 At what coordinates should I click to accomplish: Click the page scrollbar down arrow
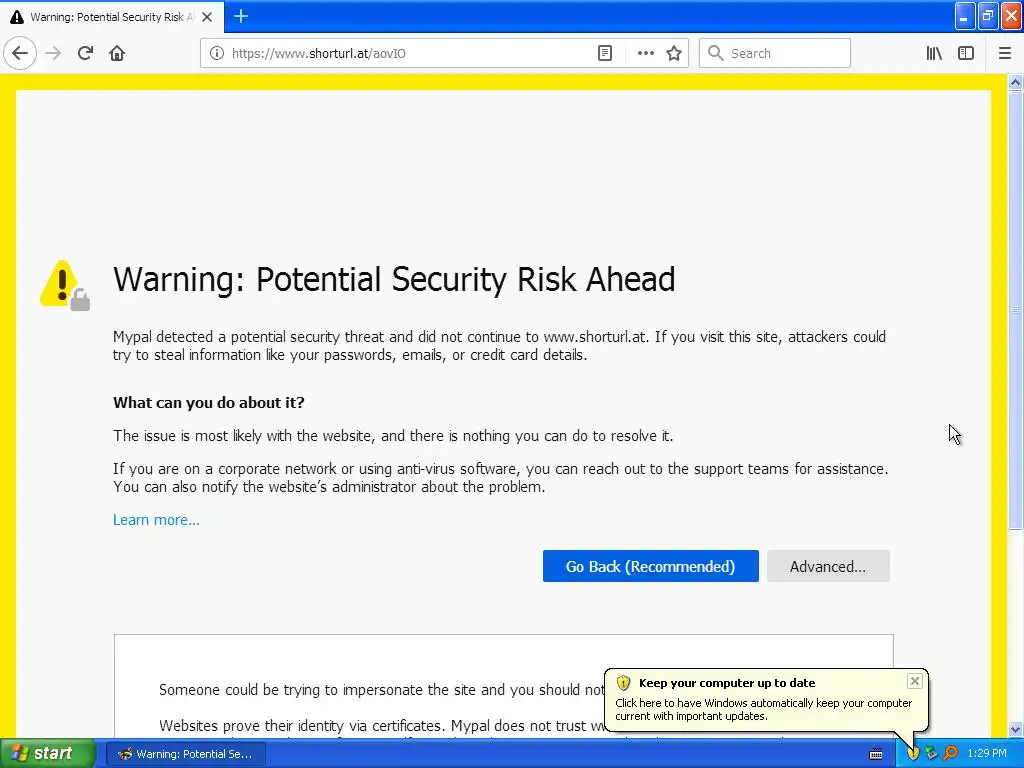click(x=1015, y=729)
